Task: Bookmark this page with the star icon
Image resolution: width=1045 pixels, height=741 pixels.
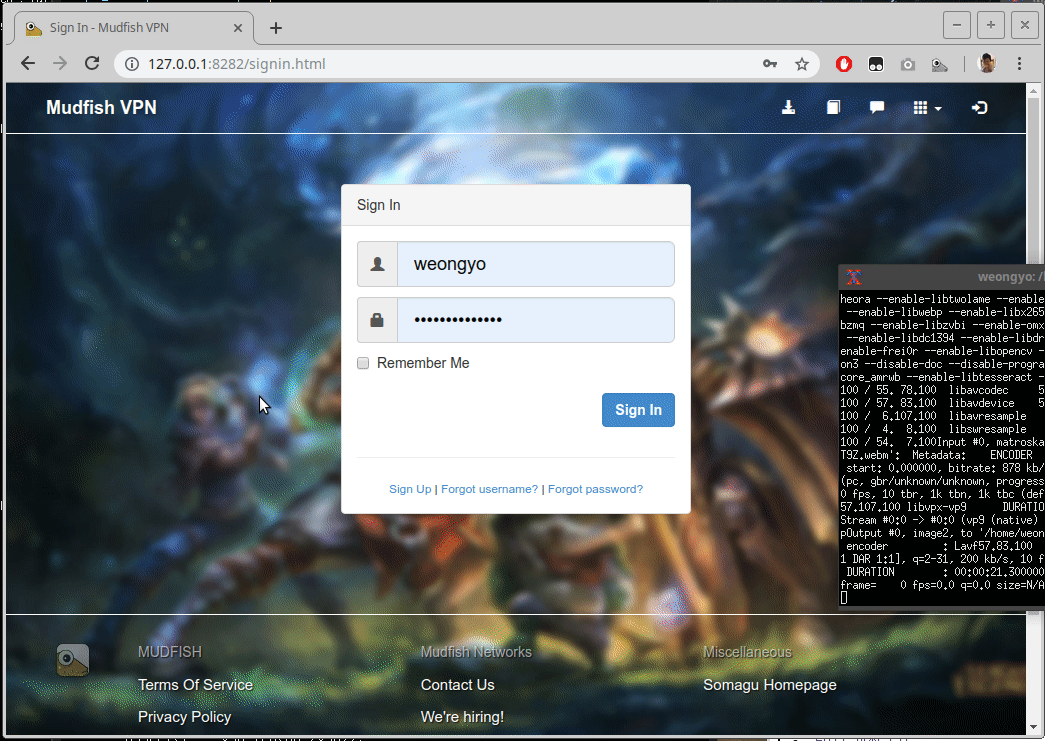Action: pos(801,64)
